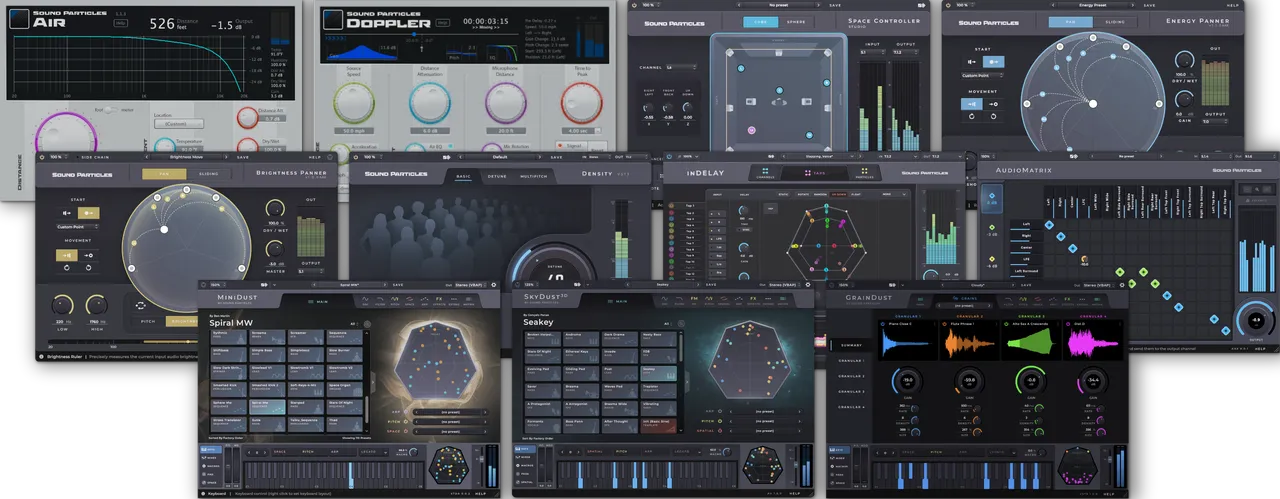Click the green waveform thumbnail in GrainDust

coord(1029,341)
